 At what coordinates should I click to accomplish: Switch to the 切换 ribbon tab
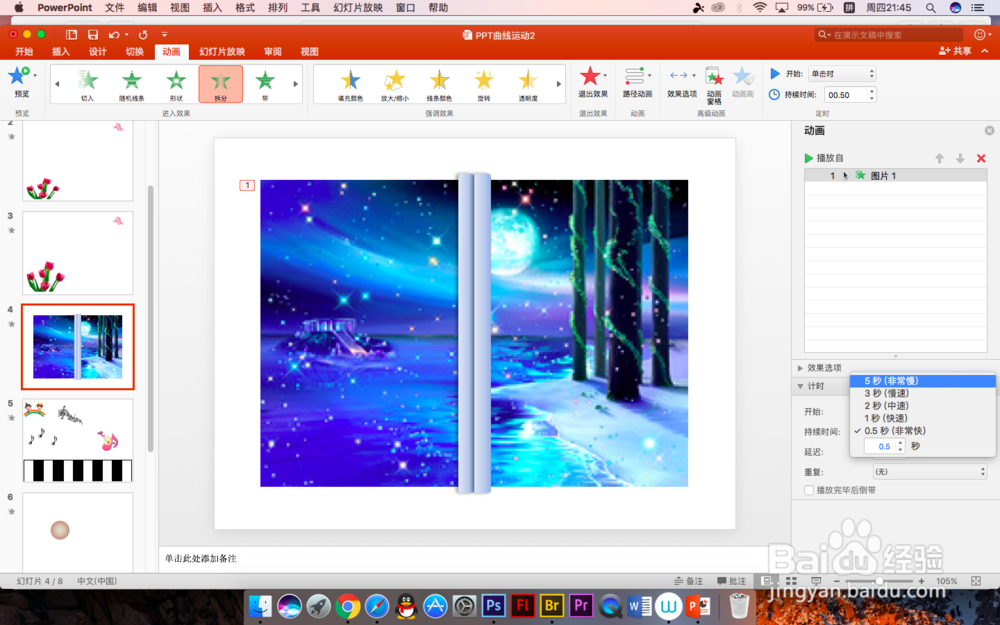click(x=135, y=52)
